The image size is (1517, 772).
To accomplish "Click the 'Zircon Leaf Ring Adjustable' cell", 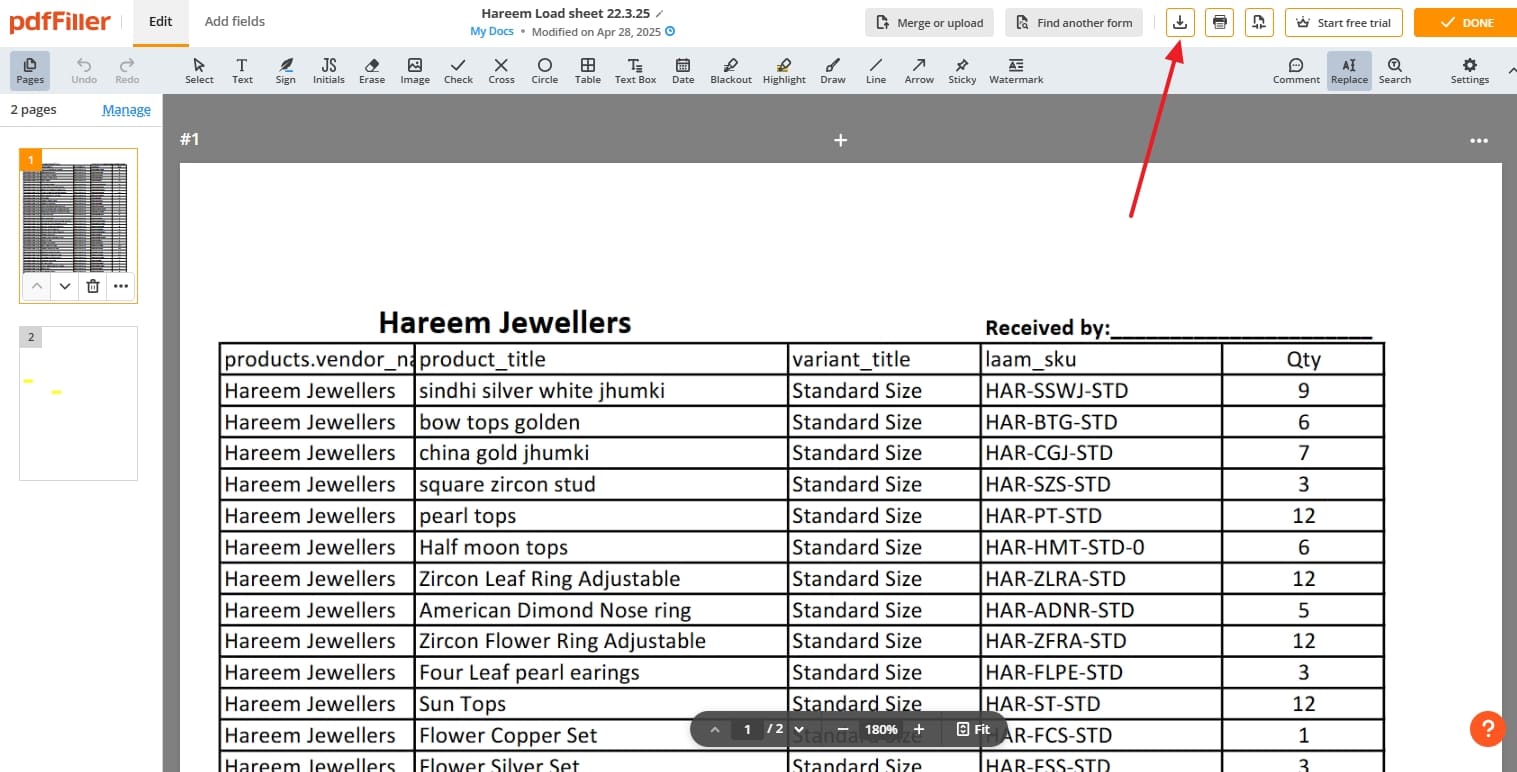I will (x=602, y=579).
